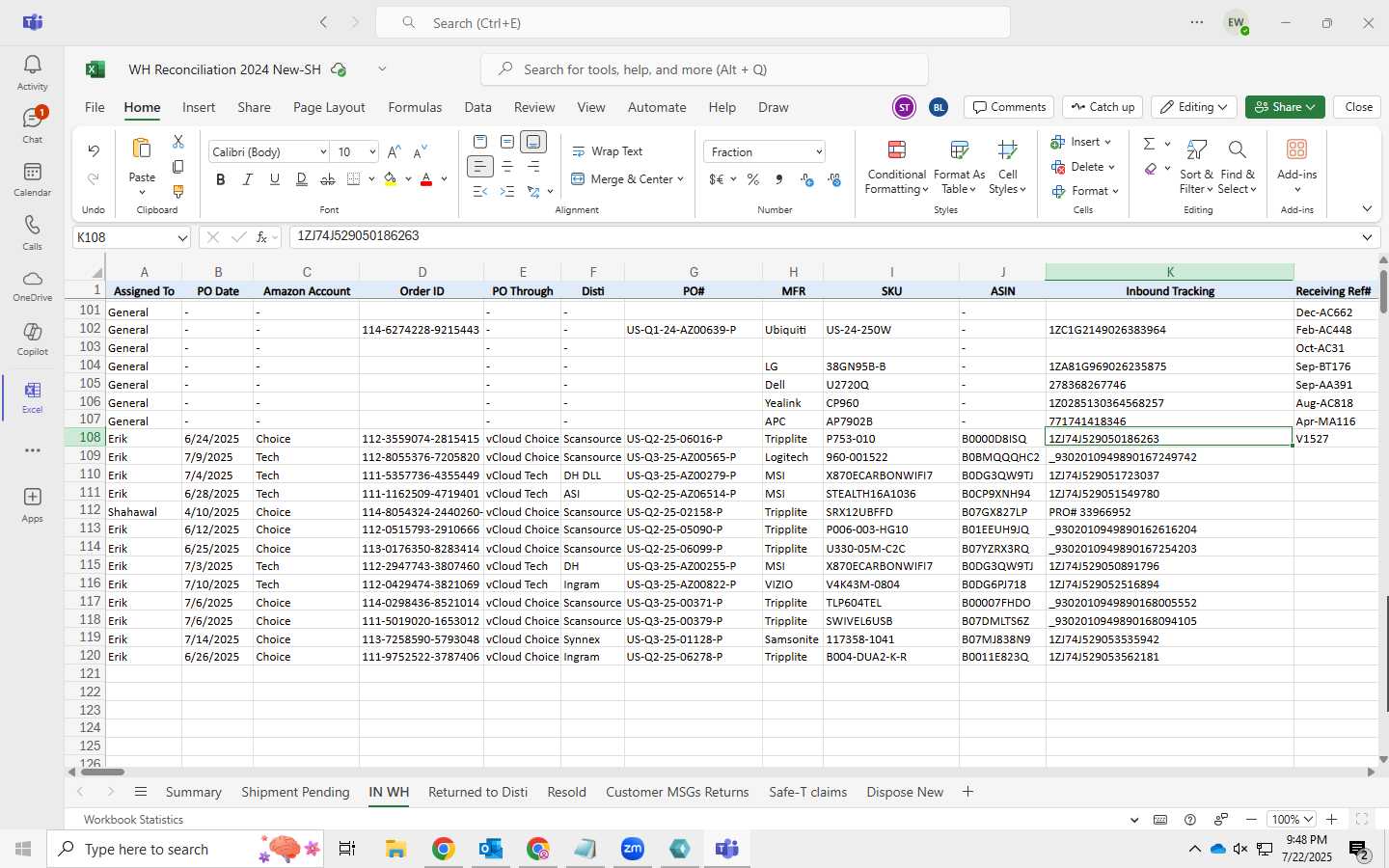Open the Page Layout ribbon tab
The height and width of the screenshot is (868, 1389).
[x=329, y=107]
